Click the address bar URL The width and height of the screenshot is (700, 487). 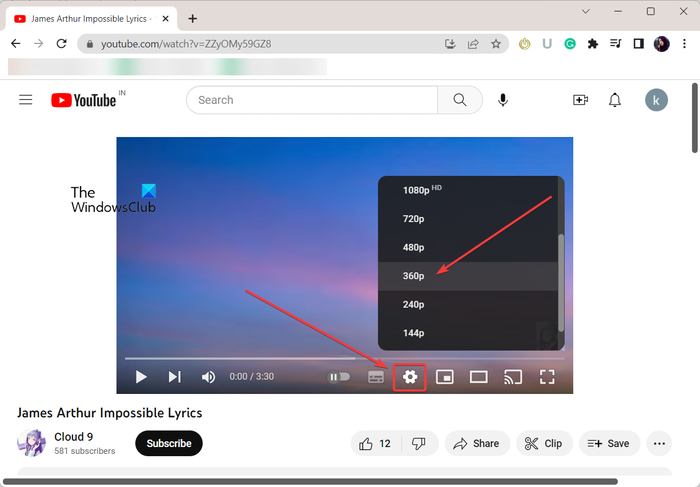pyautogui.click(x=186, y=44)
